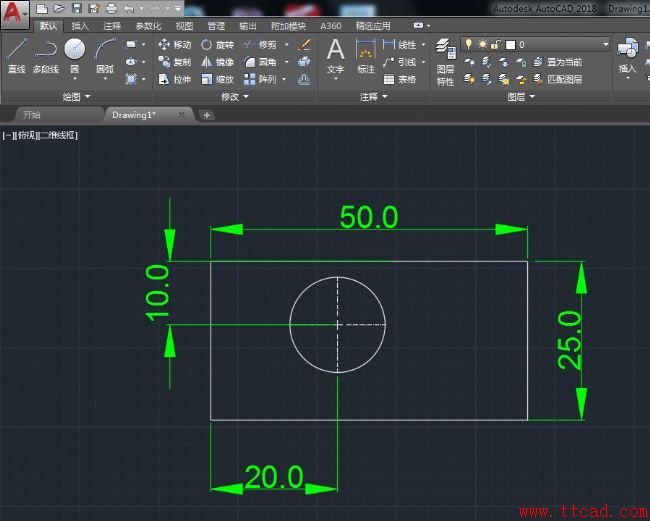Open the layer selection dropdown
Viewport: 650px width, 521px height.
click(x=605, y=44)
